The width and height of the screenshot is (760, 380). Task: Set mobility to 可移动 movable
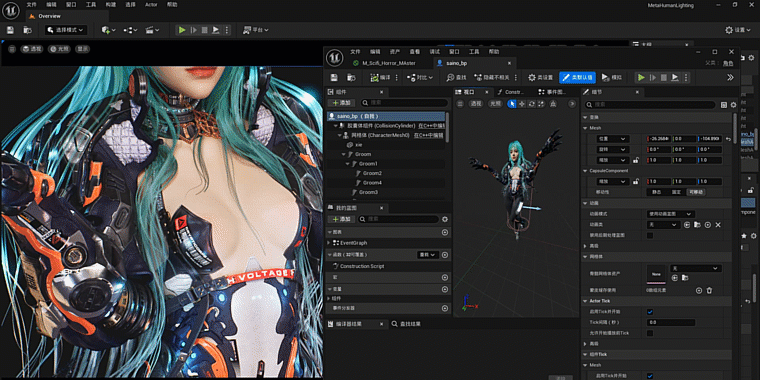pos(696,192)
